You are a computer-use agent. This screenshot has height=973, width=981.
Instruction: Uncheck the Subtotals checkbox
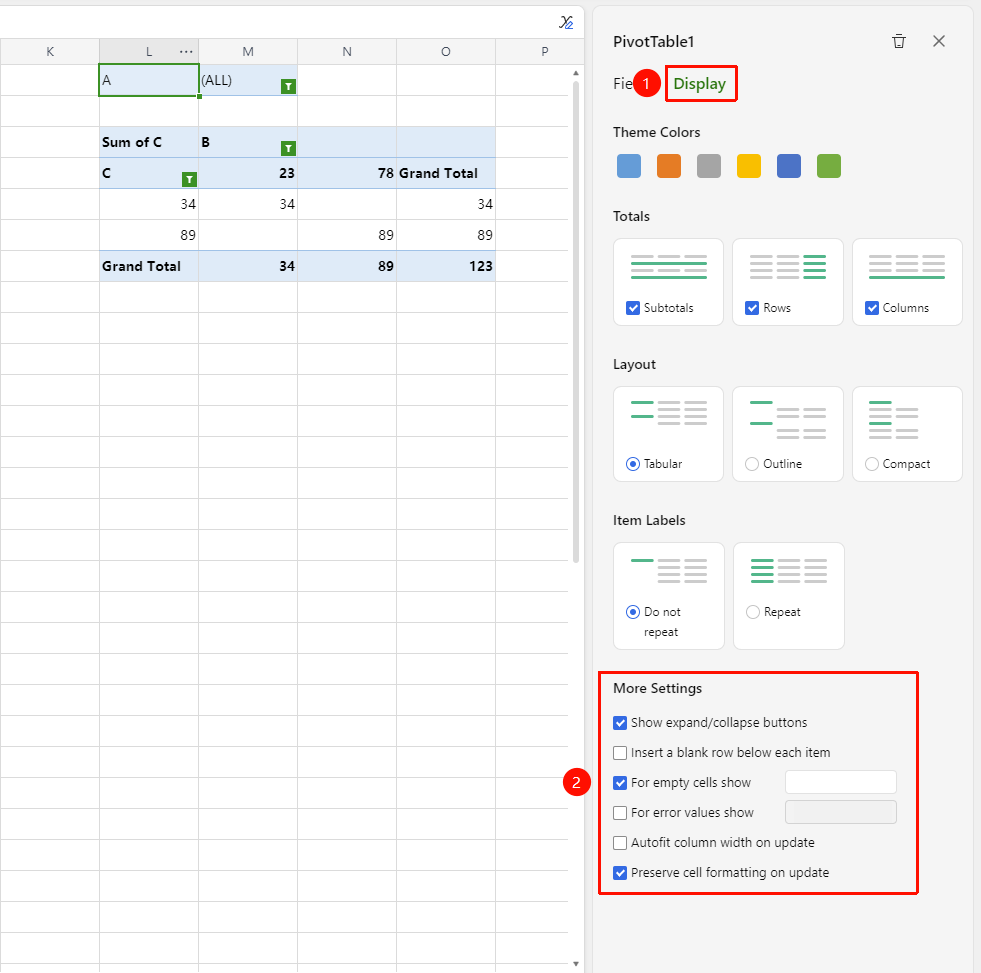click(x=633, y=308)
